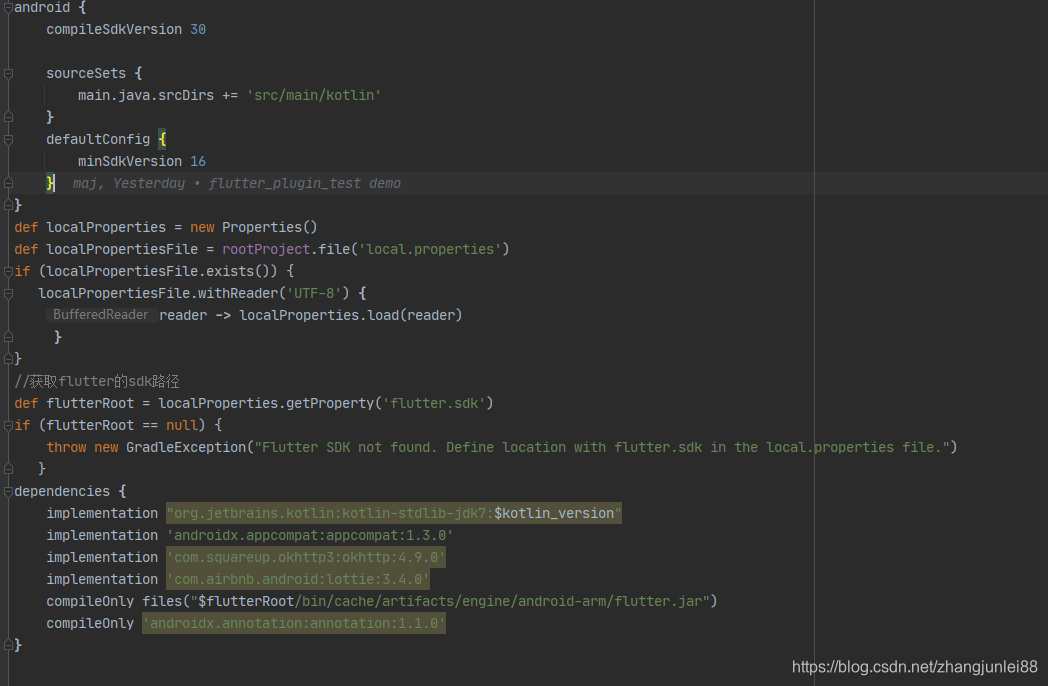Click the fold marker beside the top-level braces
Viewport: 1048px width, 686px height.
(x=7, y=205)
